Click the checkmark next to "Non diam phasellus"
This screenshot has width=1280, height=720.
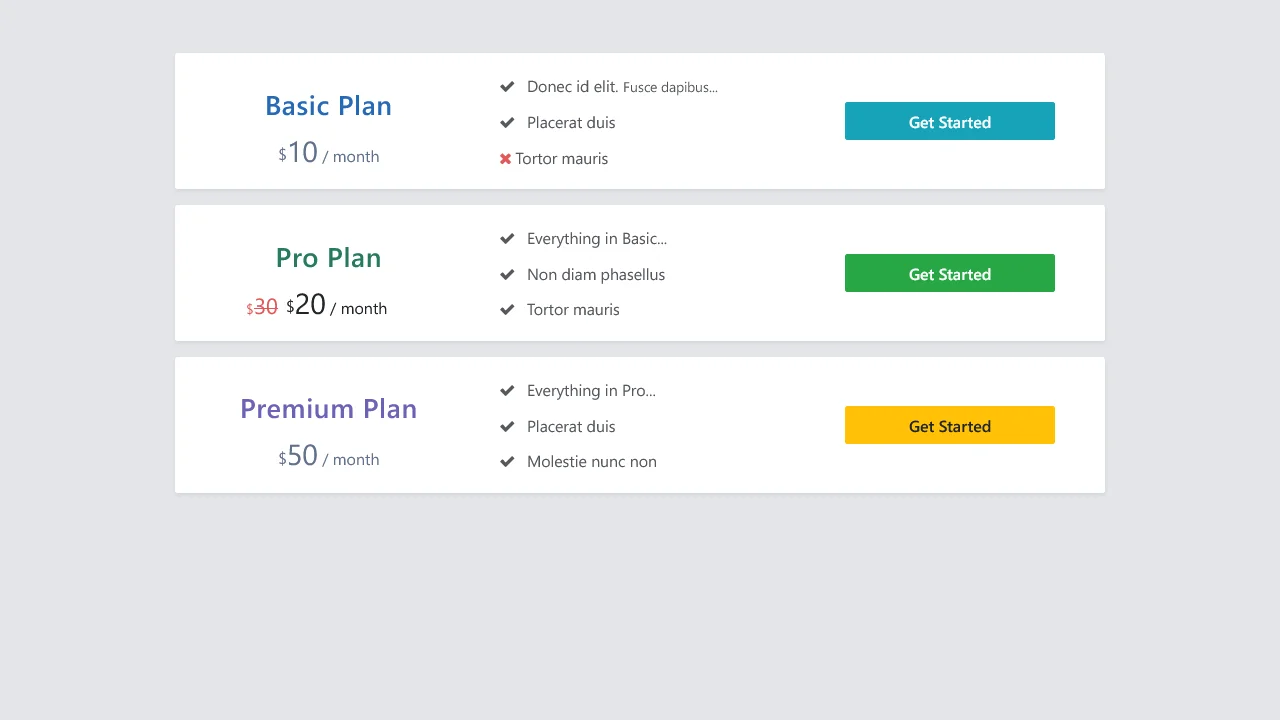pos(507,274)
